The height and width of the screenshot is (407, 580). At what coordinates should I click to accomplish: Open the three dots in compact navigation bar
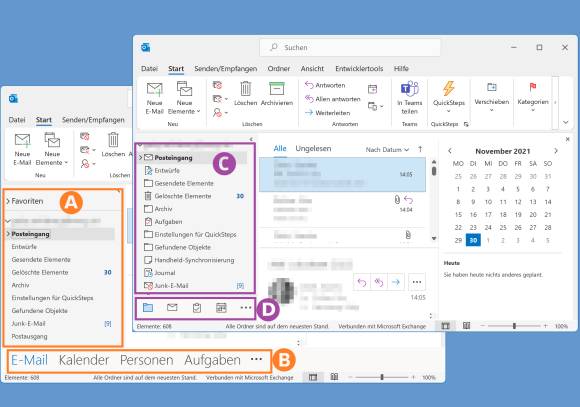[x=246, y=307]
